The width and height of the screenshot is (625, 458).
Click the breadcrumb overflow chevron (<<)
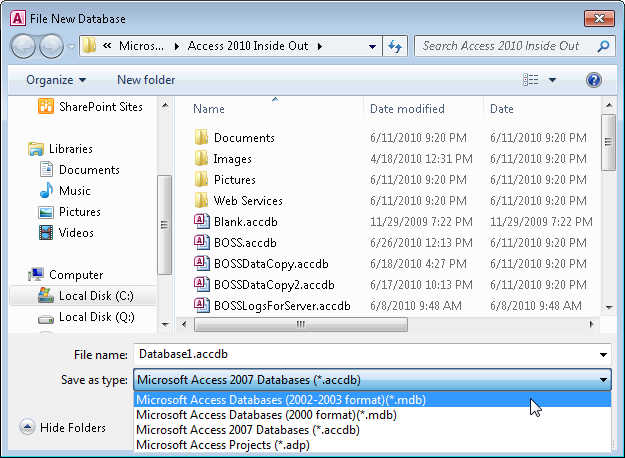point(107,46)
